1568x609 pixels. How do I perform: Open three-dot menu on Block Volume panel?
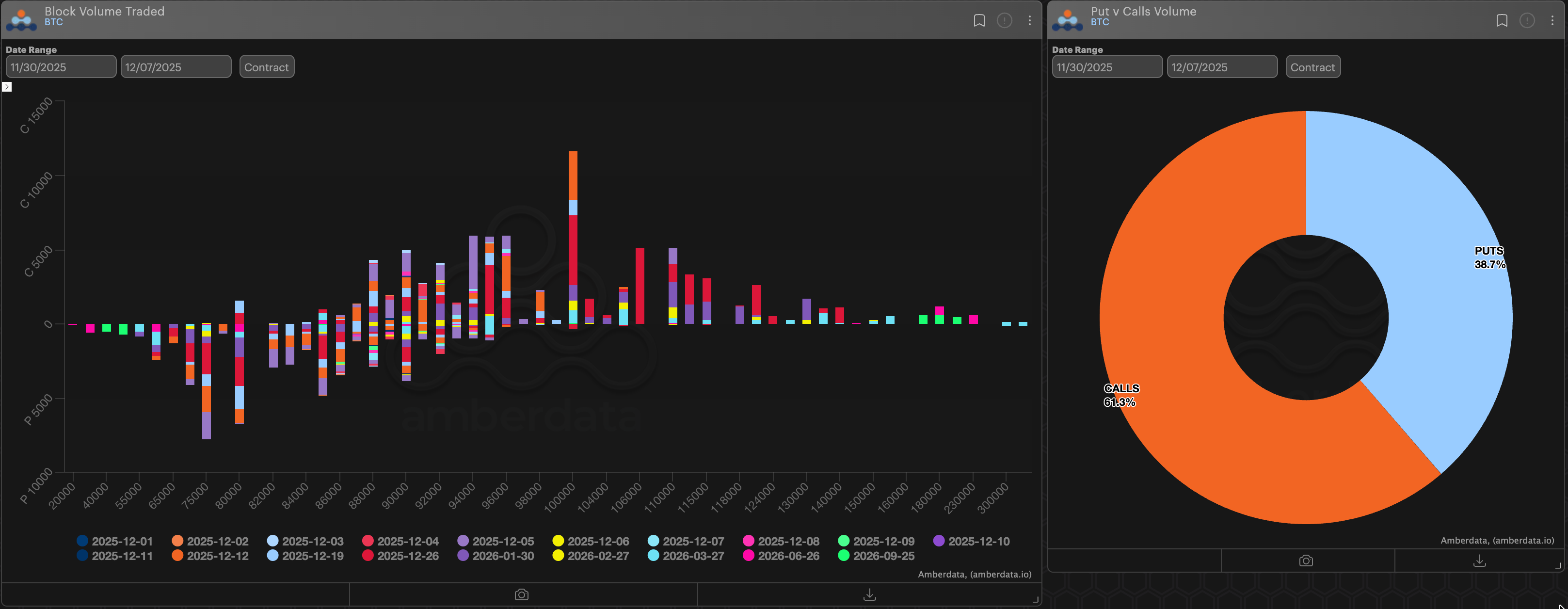pyautogui.click(x=1029, y=21)
